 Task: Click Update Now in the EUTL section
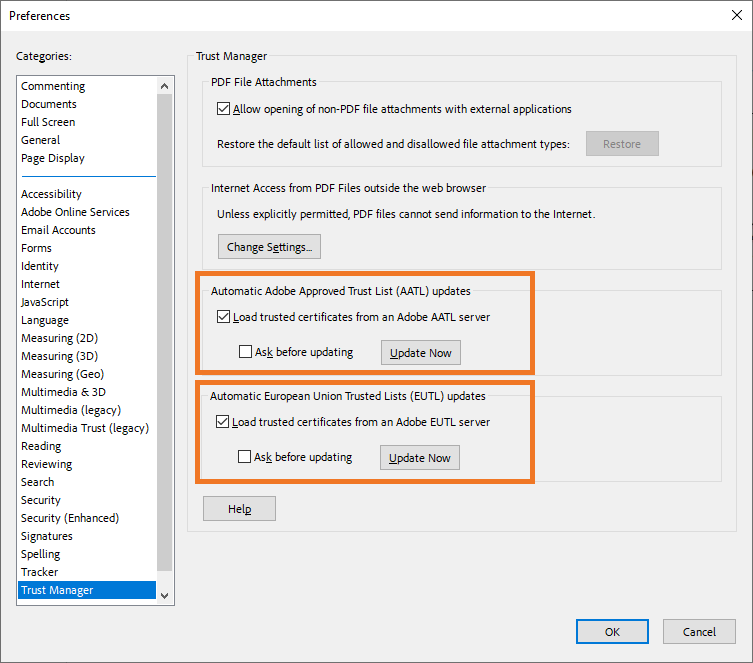pyautogui.click(x=420, y=458)
